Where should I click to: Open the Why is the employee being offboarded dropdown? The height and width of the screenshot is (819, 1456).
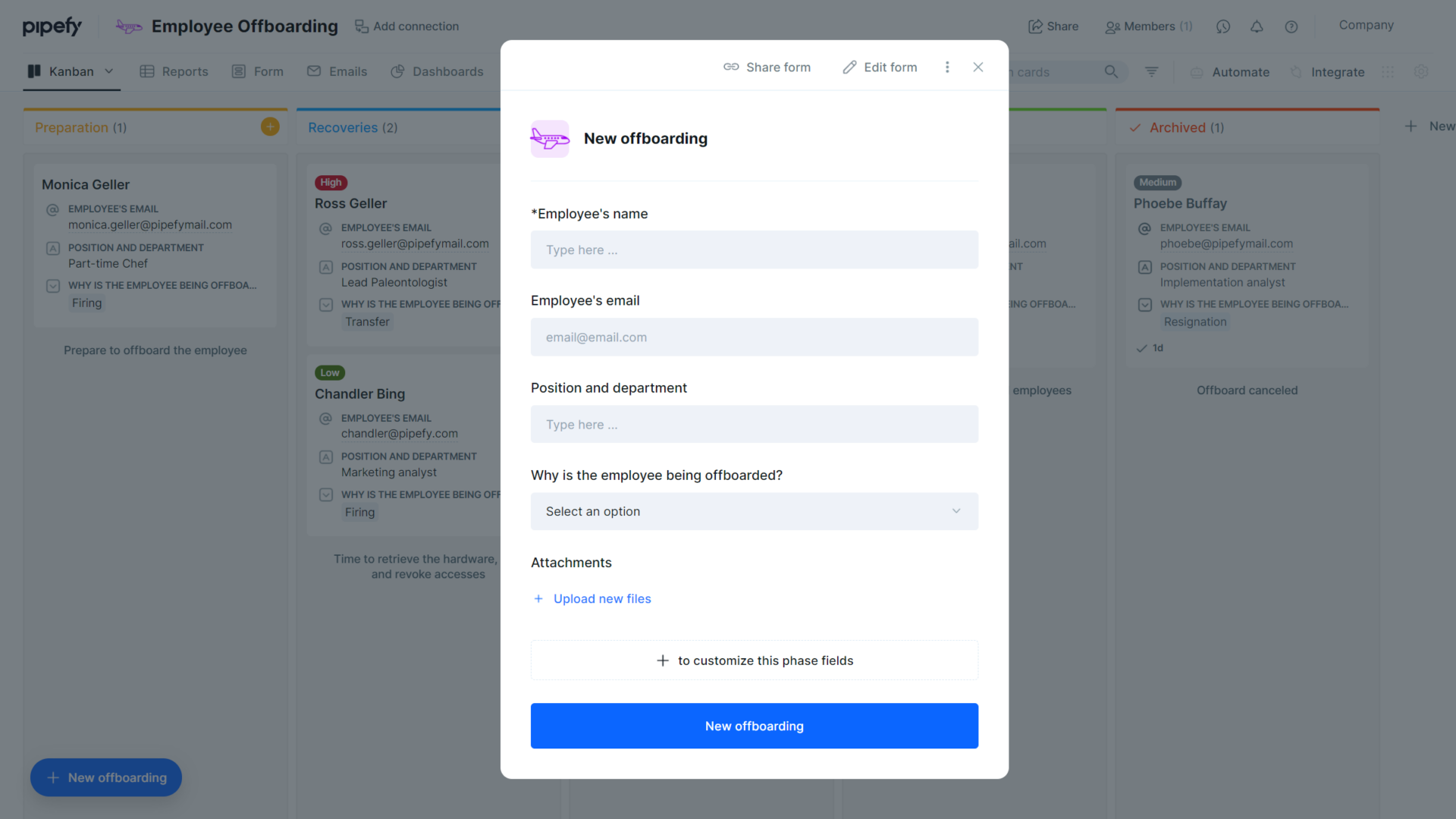[x=754, y=511]
